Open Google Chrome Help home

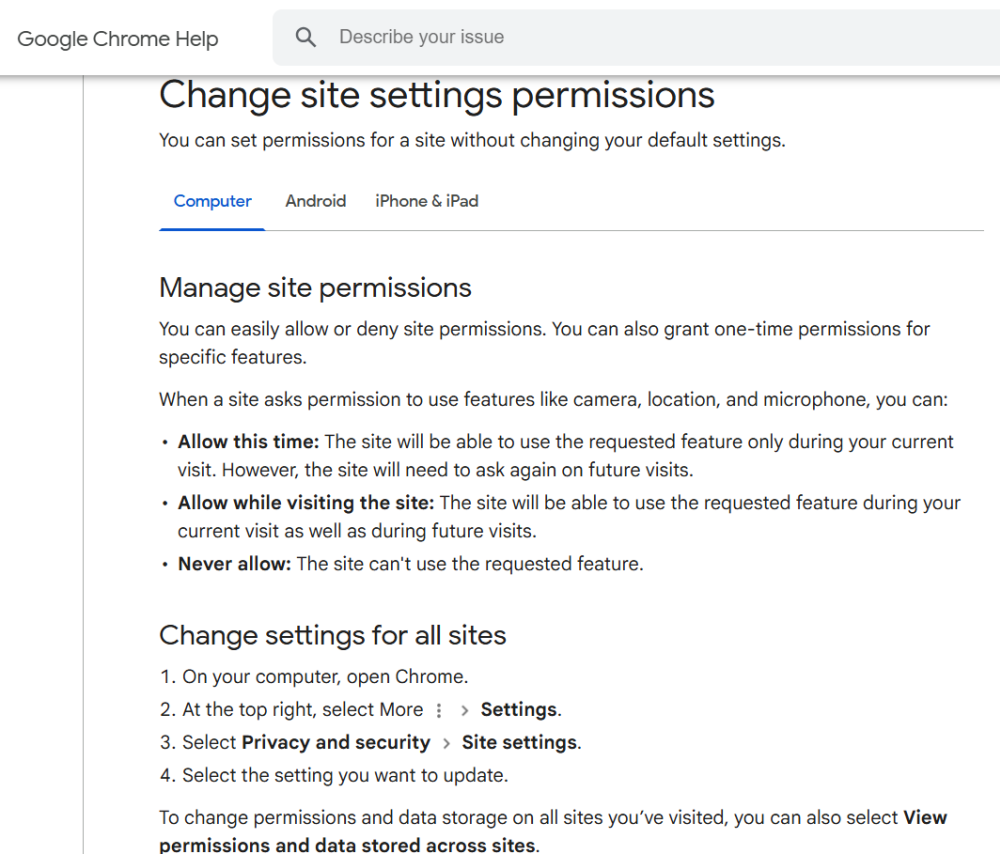(x=117, y=39)
